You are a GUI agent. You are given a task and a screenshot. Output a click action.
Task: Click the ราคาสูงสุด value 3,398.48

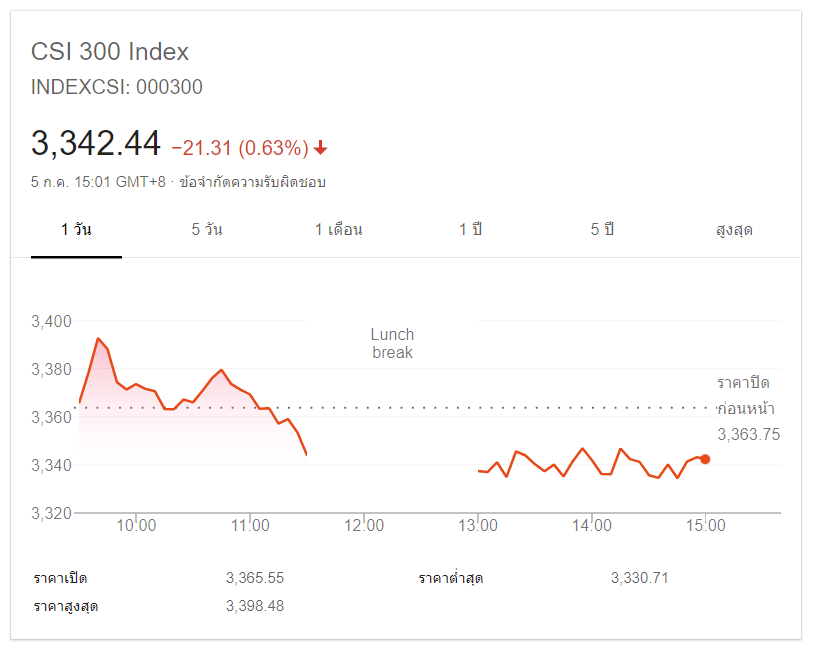255,606
